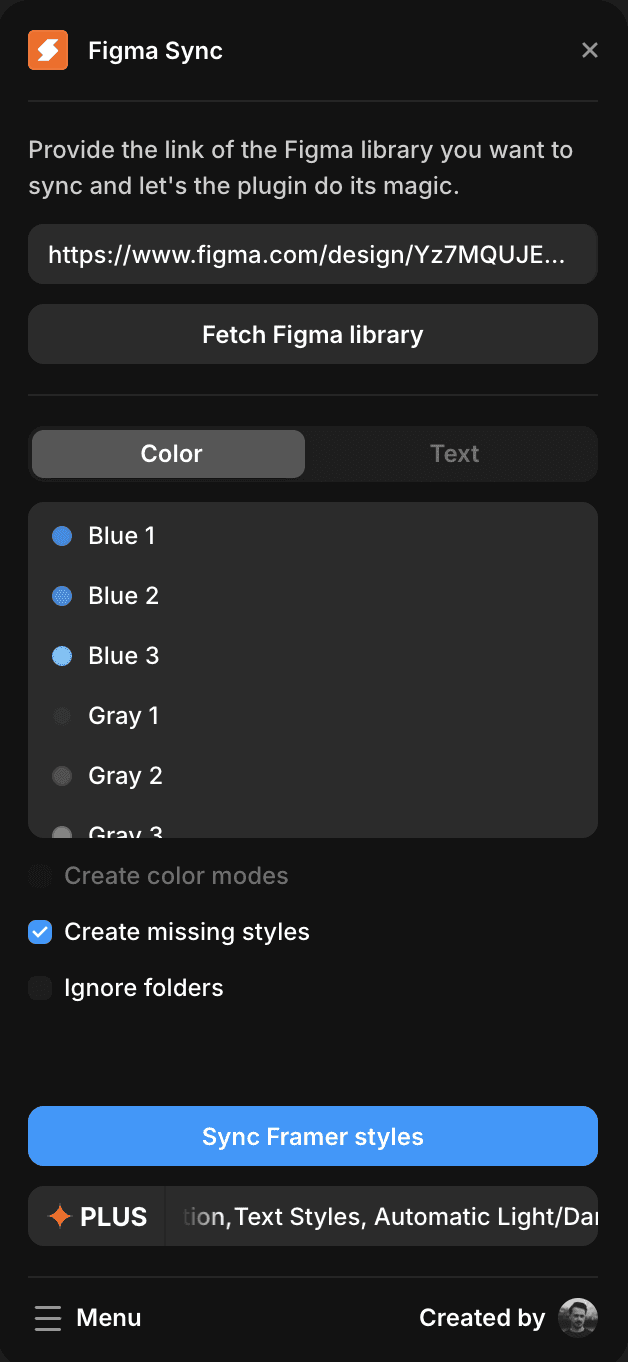Enable the Ignore folders checkbox
The width and height of the screenshot is (628, 1362).
40,987
